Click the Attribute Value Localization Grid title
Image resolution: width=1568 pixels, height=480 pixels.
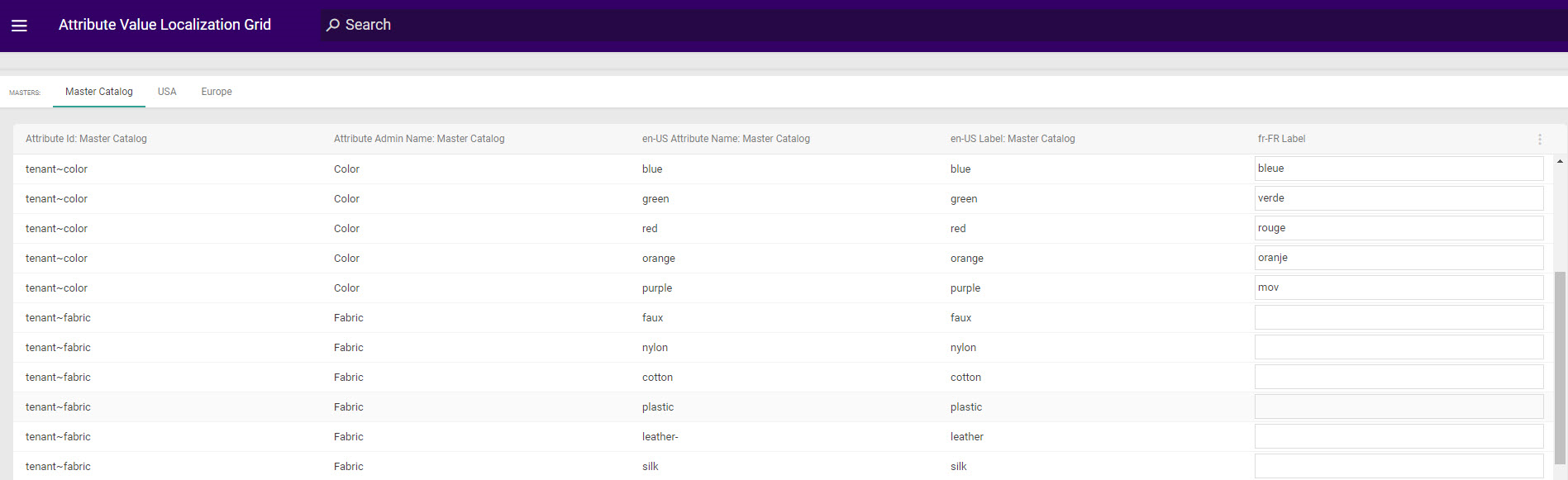164,25
